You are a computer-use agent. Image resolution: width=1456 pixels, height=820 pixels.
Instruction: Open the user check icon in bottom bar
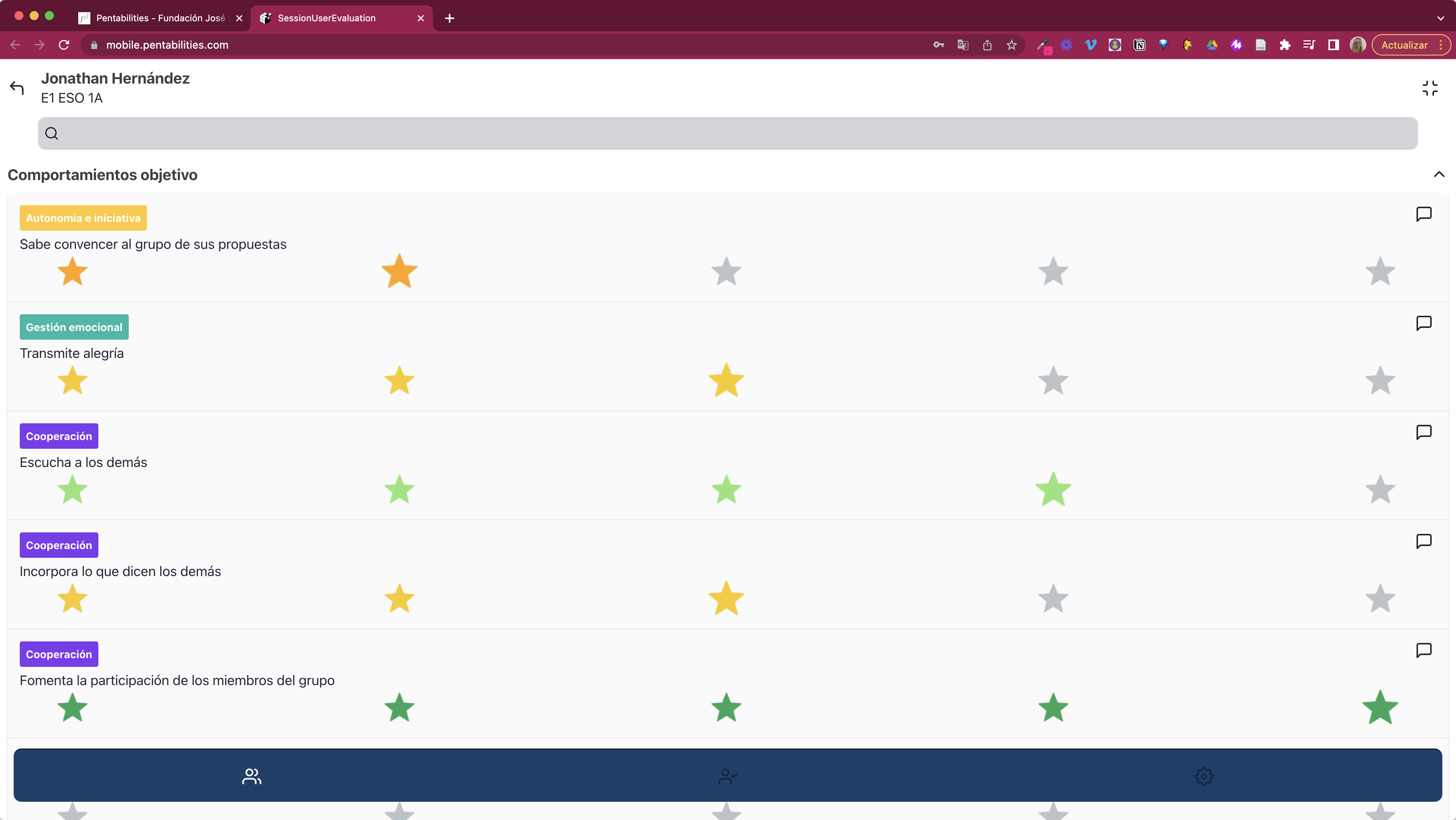pos(728,776)
